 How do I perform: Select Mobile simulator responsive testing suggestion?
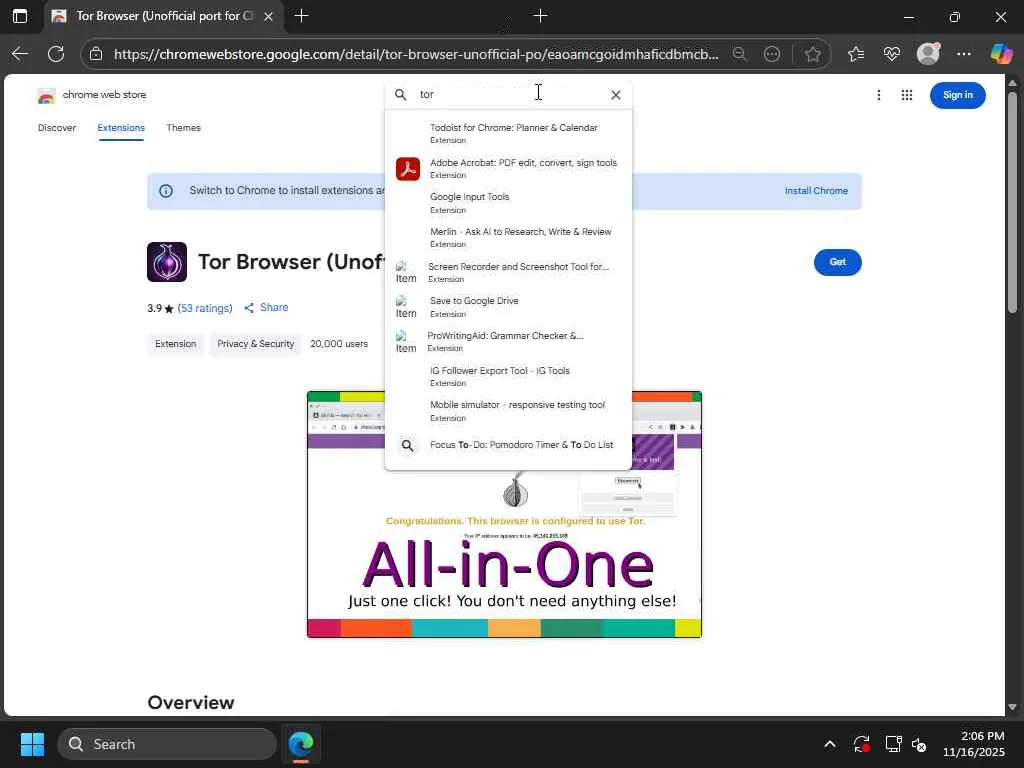508,411
